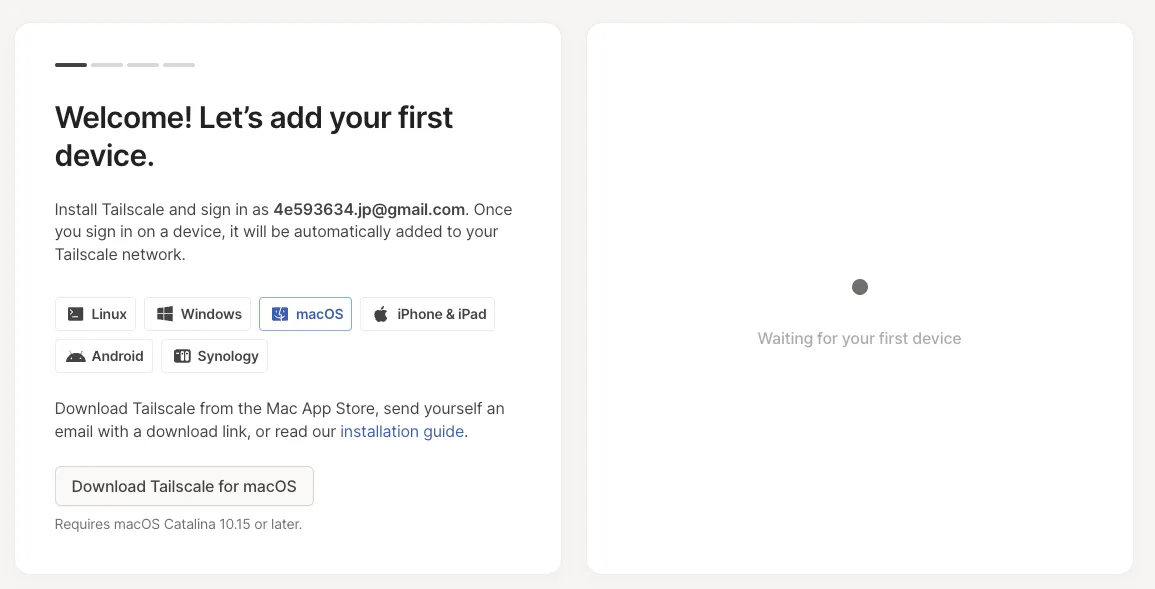Pick the macOS text label
1155x589 pixels.
319,314
